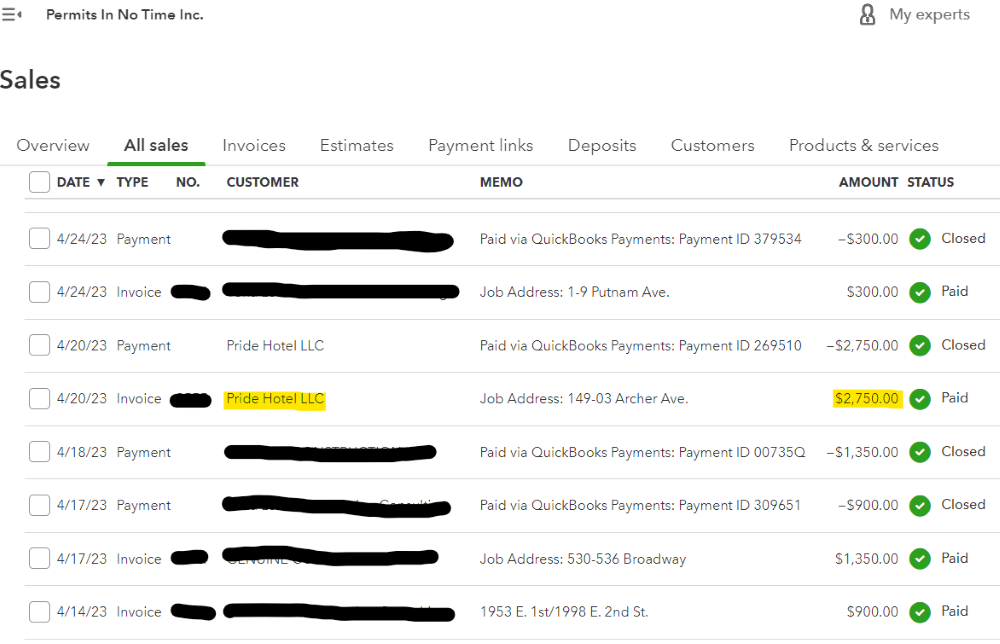Select the checkbox on the 4/24 Payment row
The width and height of the screenshot is (1000, 644).
click(x=39, y=238)
